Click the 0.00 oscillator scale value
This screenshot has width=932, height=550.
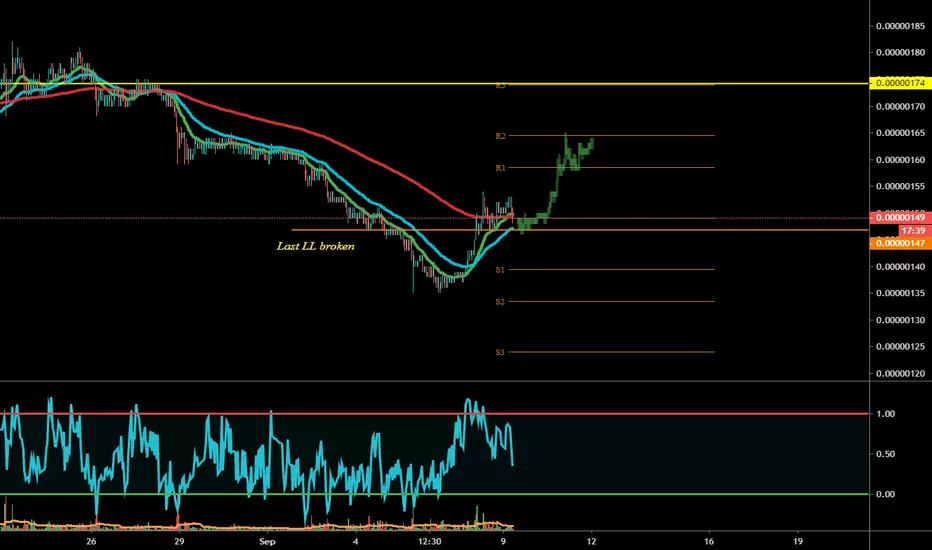[x=886, y=494]
